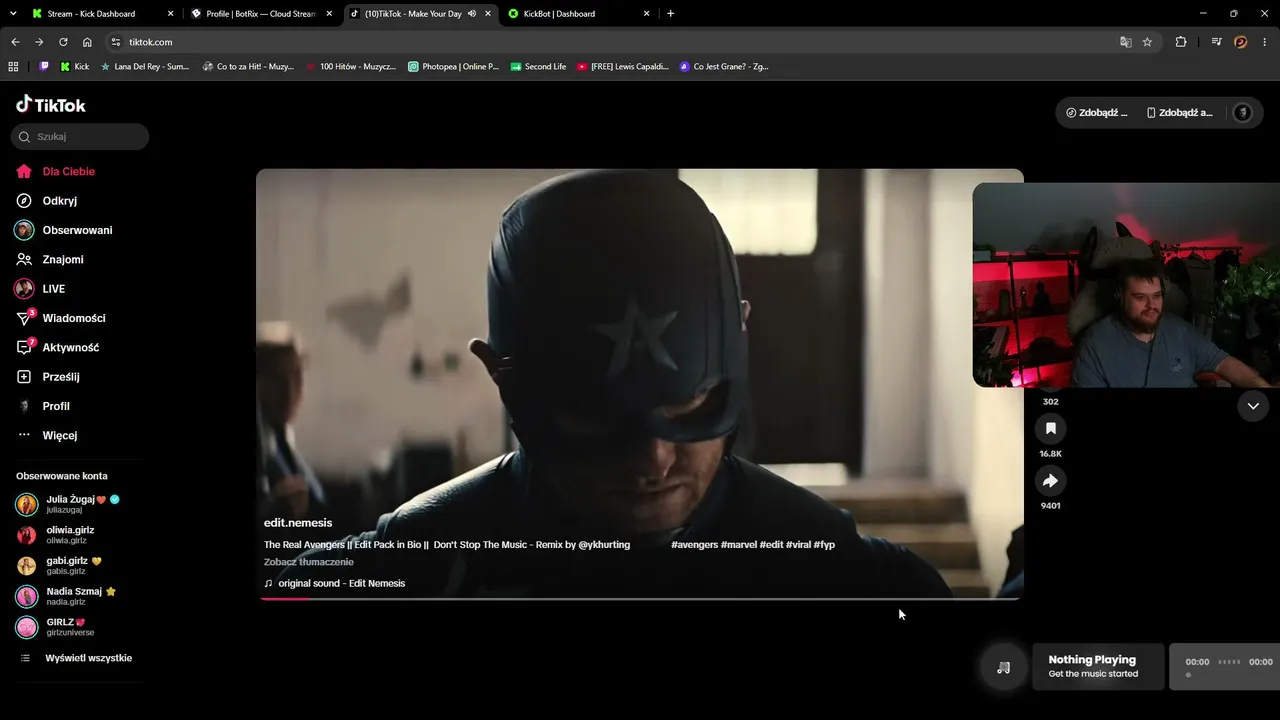Image resolution: width=1280 pixels, height=720 pixels.
Task: Open the profile avatar menu
Action: pyautogui.click(x=1243, y=113)
